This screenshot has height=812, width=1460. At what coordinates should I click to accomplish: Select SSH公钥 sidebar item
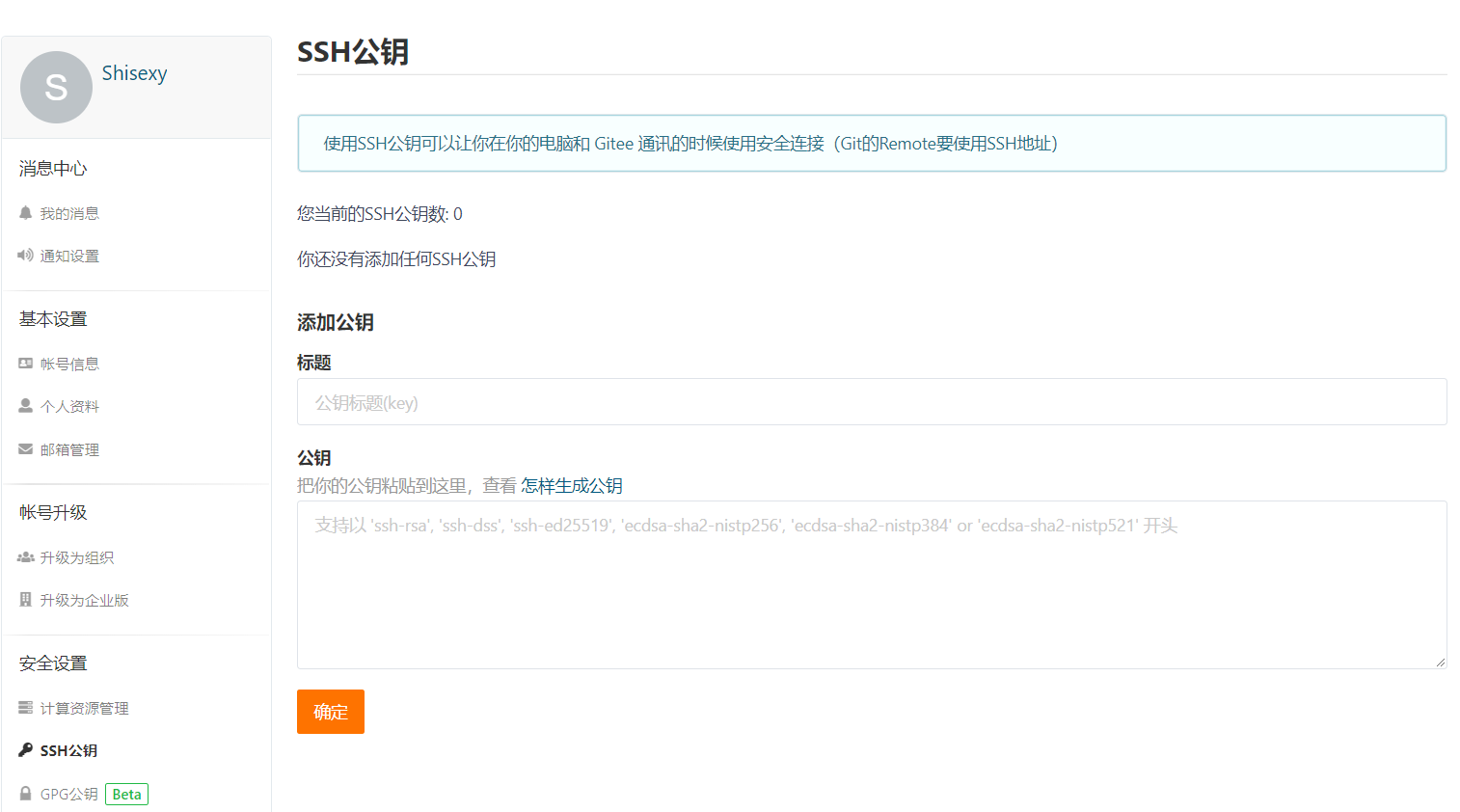[x=68, y=750]
